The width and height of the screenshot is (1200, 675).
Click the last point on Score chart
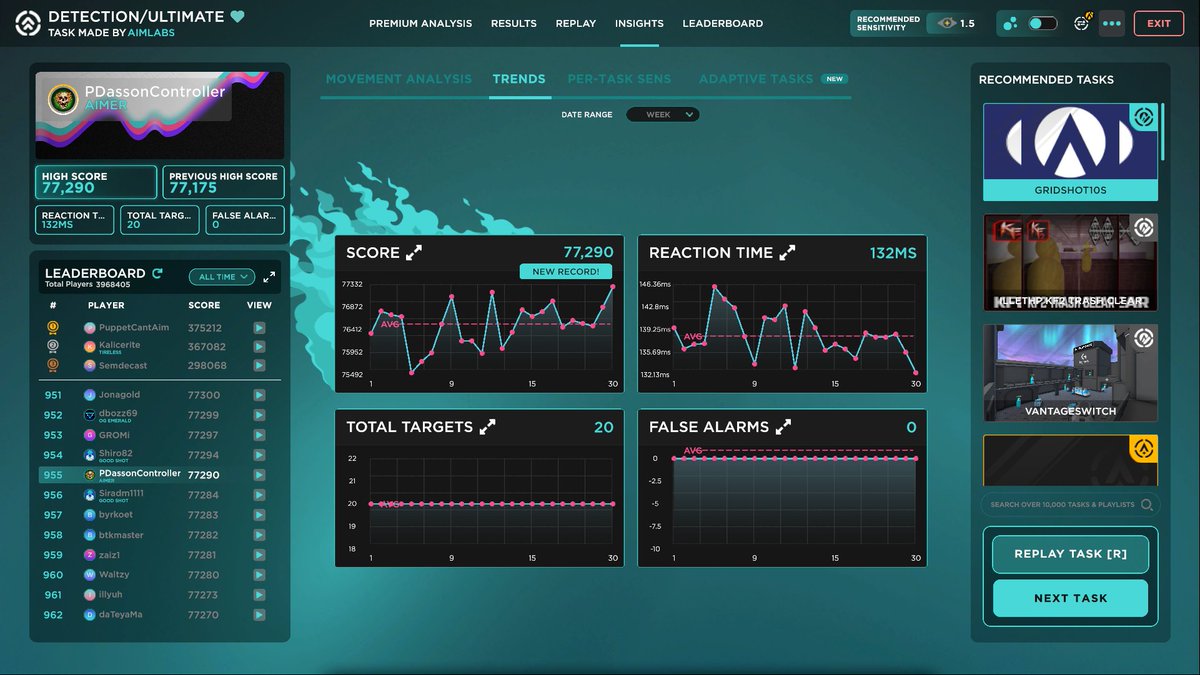[612, 286]
